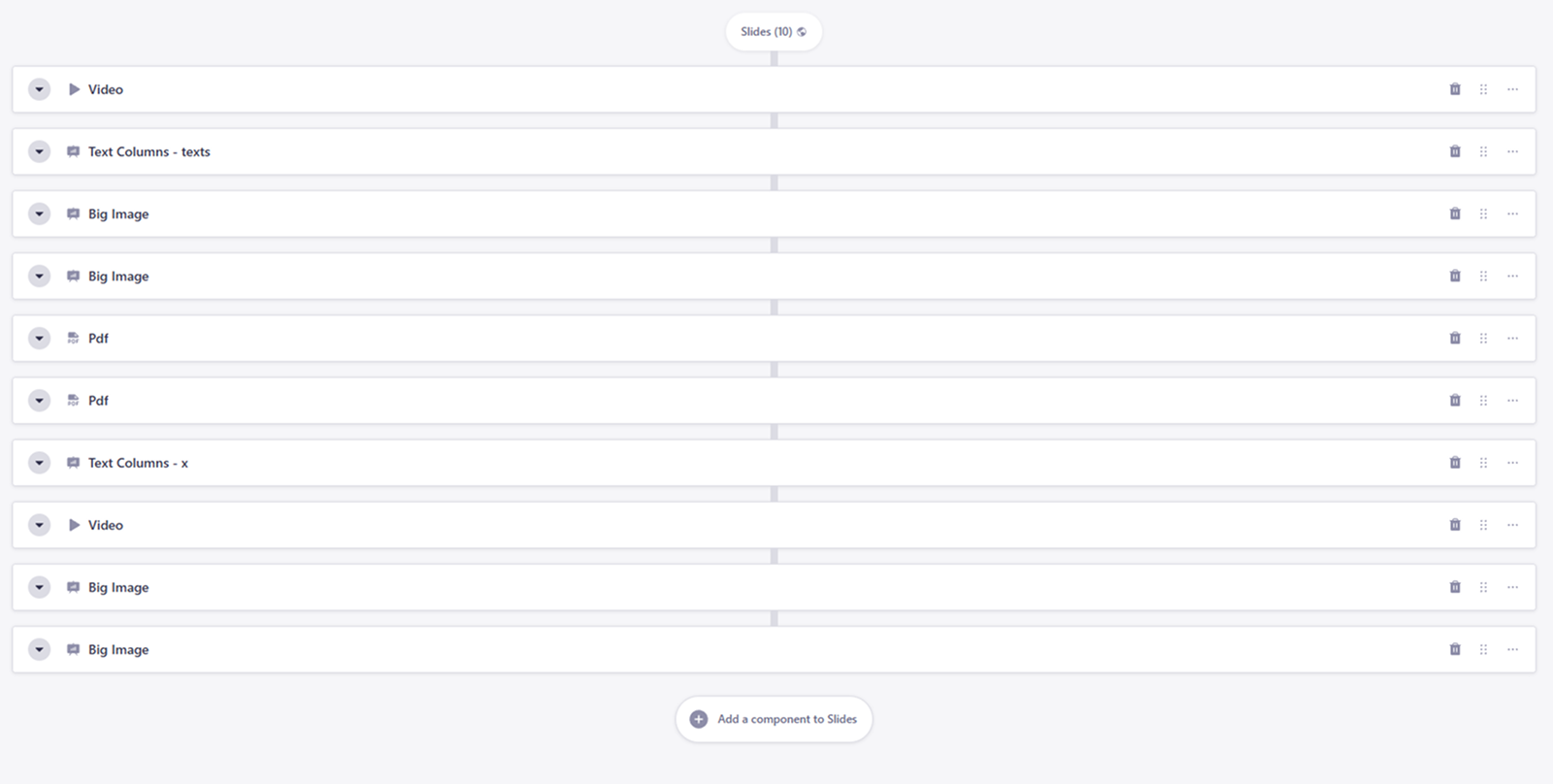Click the PDF icon on the first Pdf component
Screen dimensions: 1553x784
click(74, 338)
